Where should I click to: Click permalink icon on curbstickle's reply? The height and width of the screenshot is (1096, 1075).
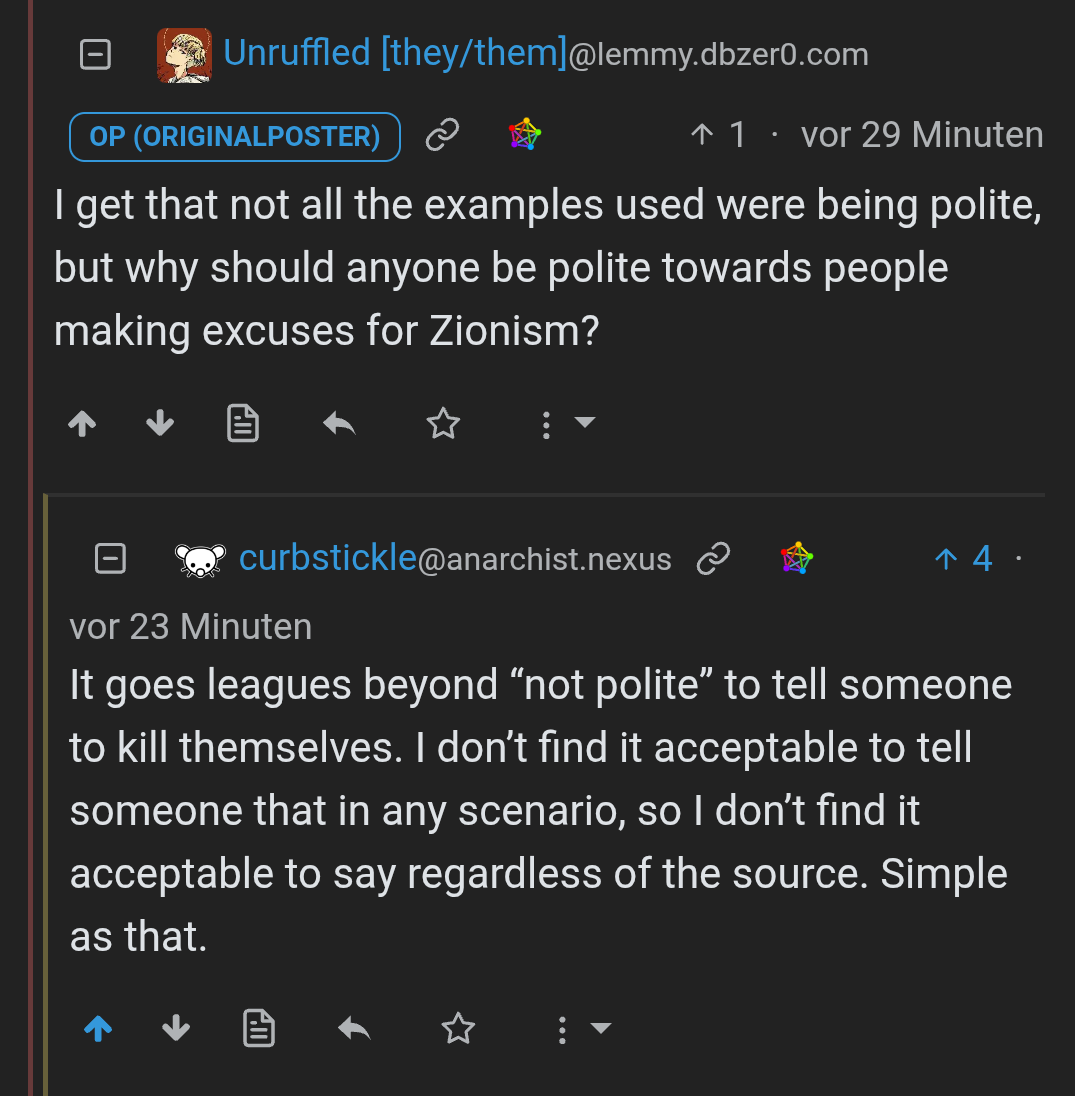(713, 558)
